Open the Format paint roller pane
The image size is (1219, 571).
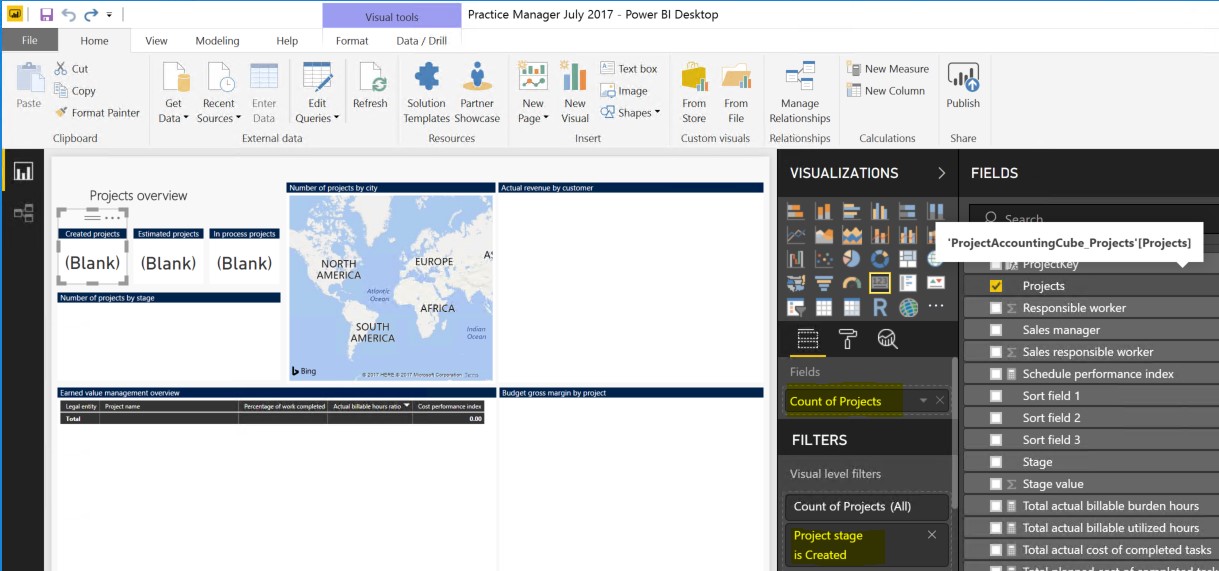click(x=847, y=339)
